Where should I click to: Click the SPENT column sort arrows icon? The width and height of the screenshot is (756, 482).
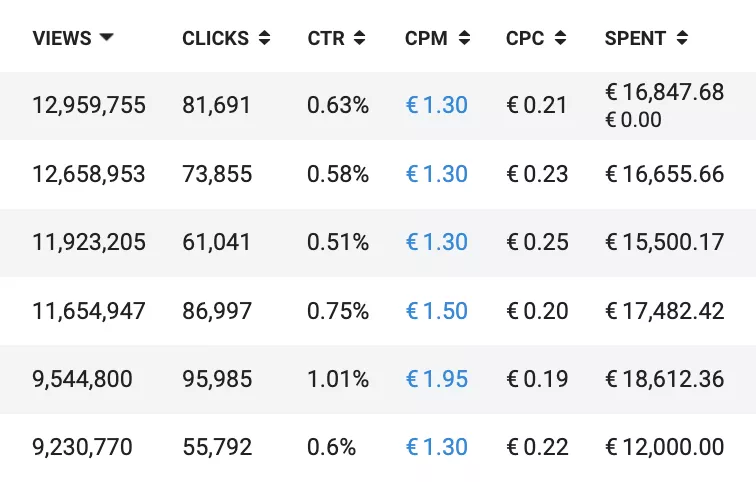click(x=682, y=38)
